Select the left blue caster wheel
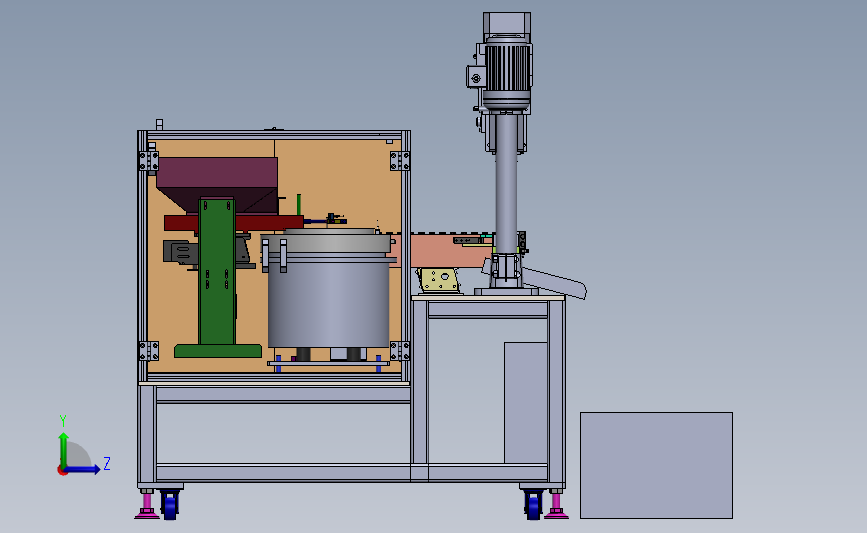This screenshot has width=867, height=533. [170, 504]
